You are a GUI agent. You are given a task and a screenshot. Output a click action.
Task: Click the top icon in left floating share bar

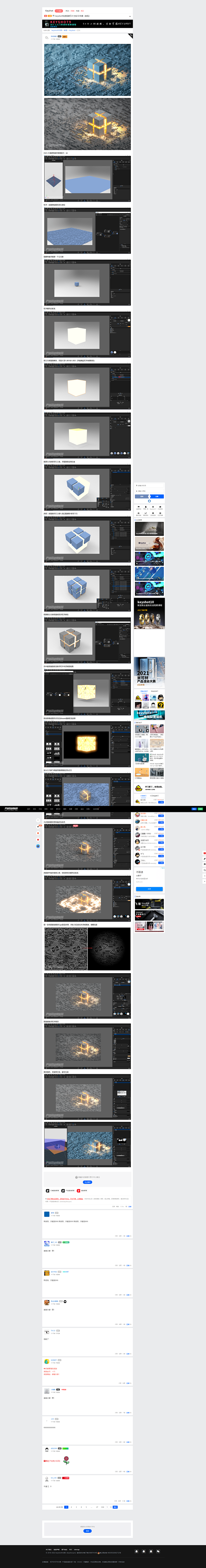coord(38,820)
